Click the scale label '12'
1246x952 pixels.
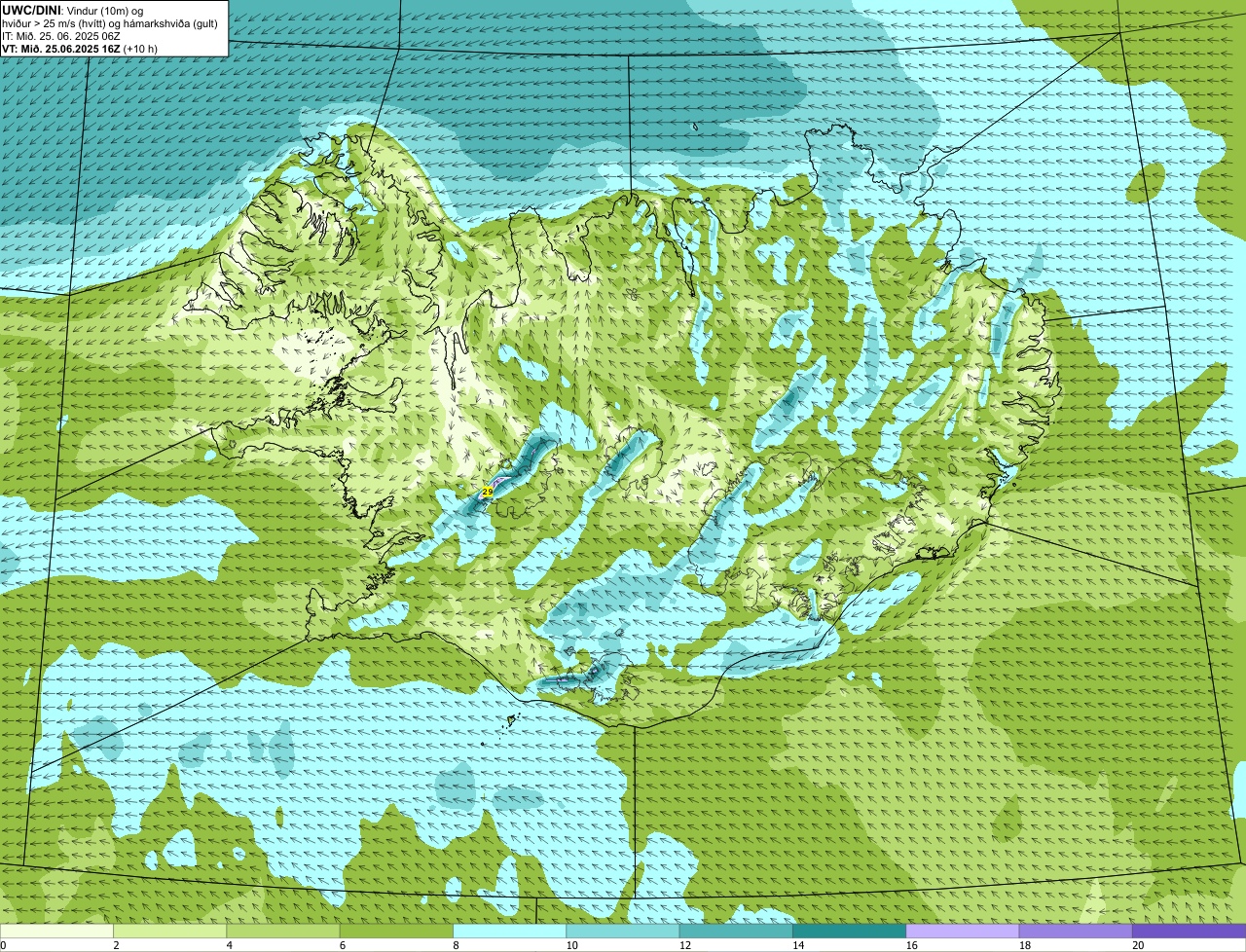[685, 945]
